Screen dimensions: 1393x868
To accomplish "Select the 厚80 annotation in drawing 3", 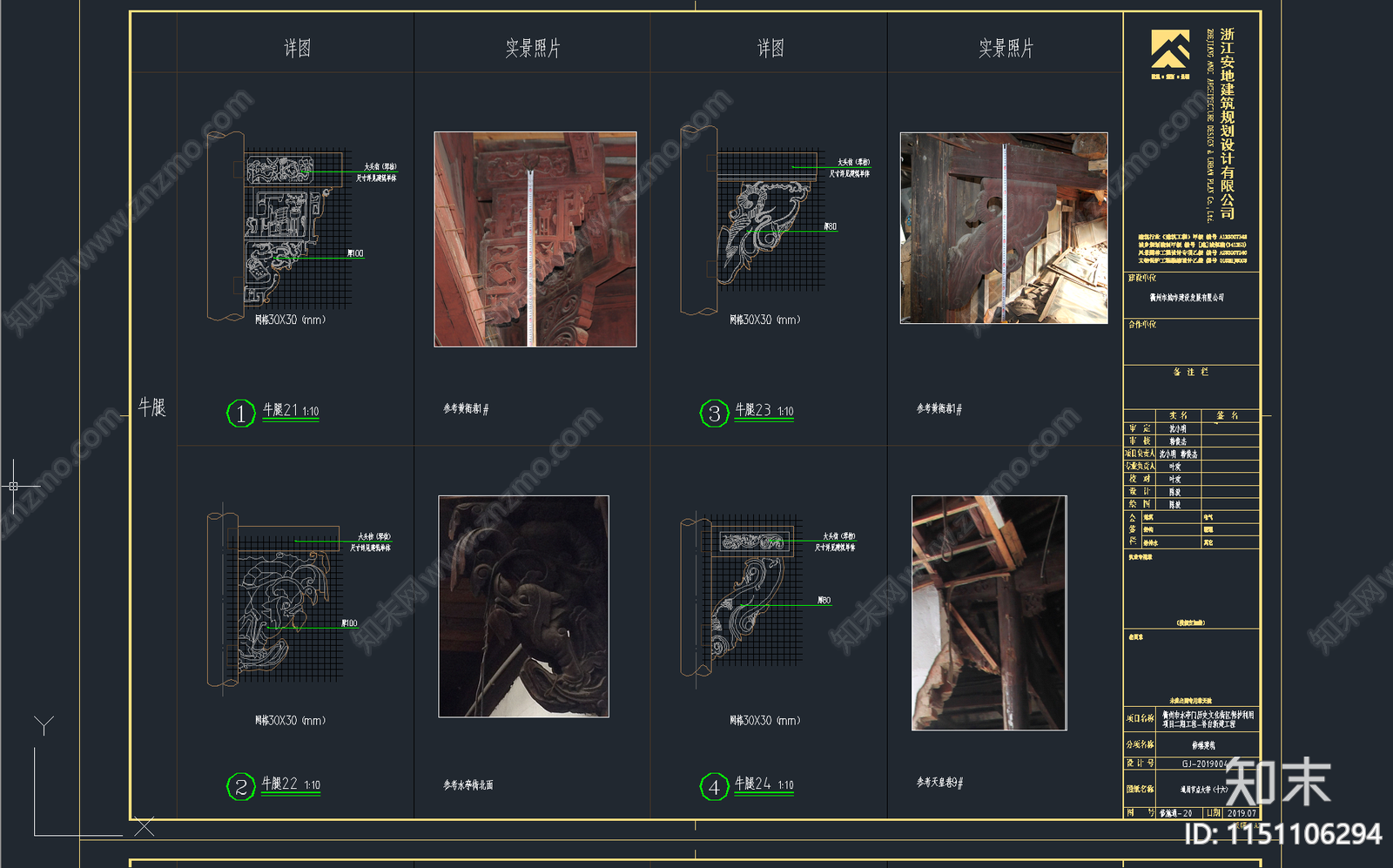I will point(830,226).
